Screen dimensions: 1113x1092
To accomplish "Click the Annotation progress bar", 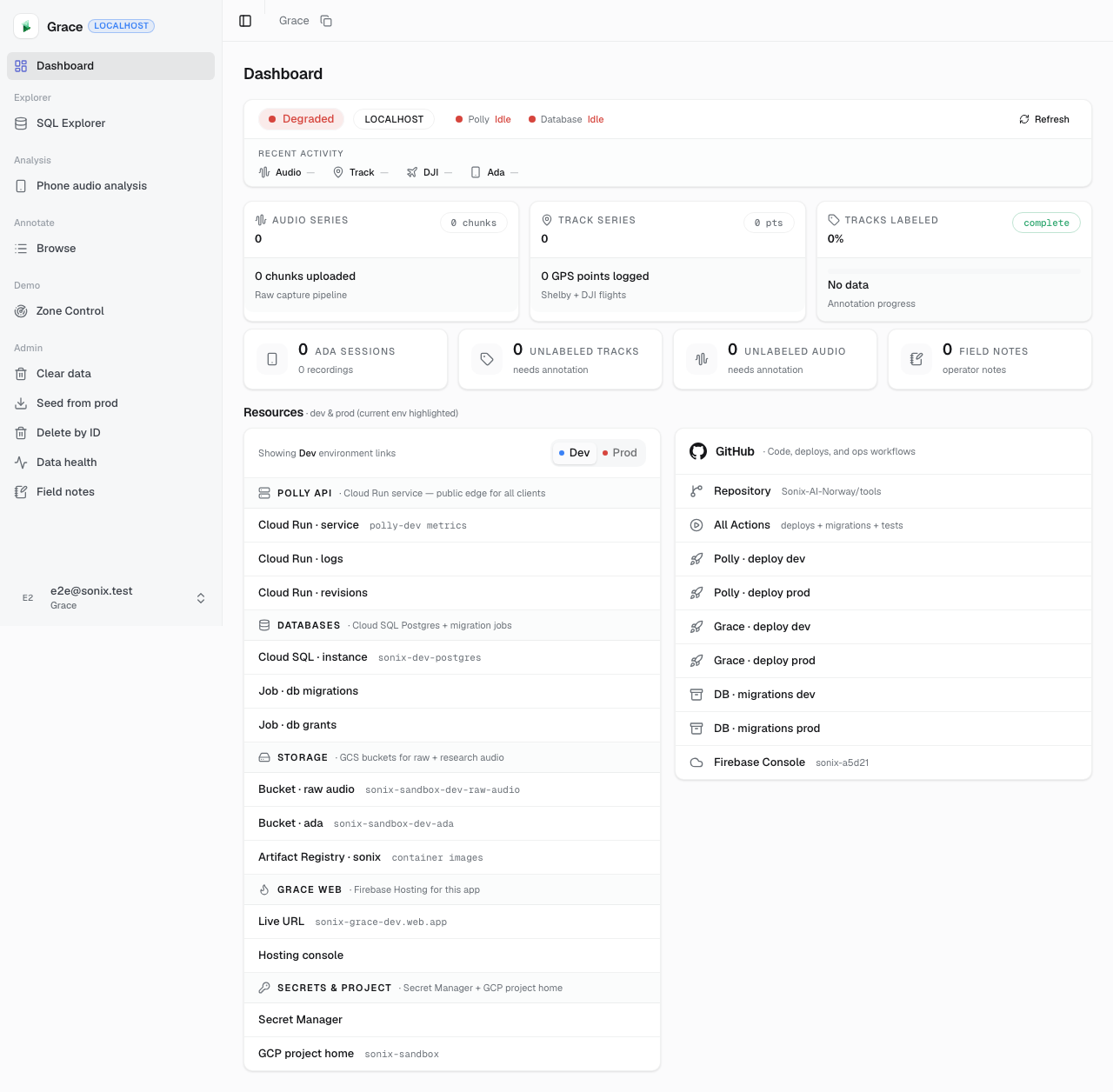I will pyautogui.click(x=954, y=270).
